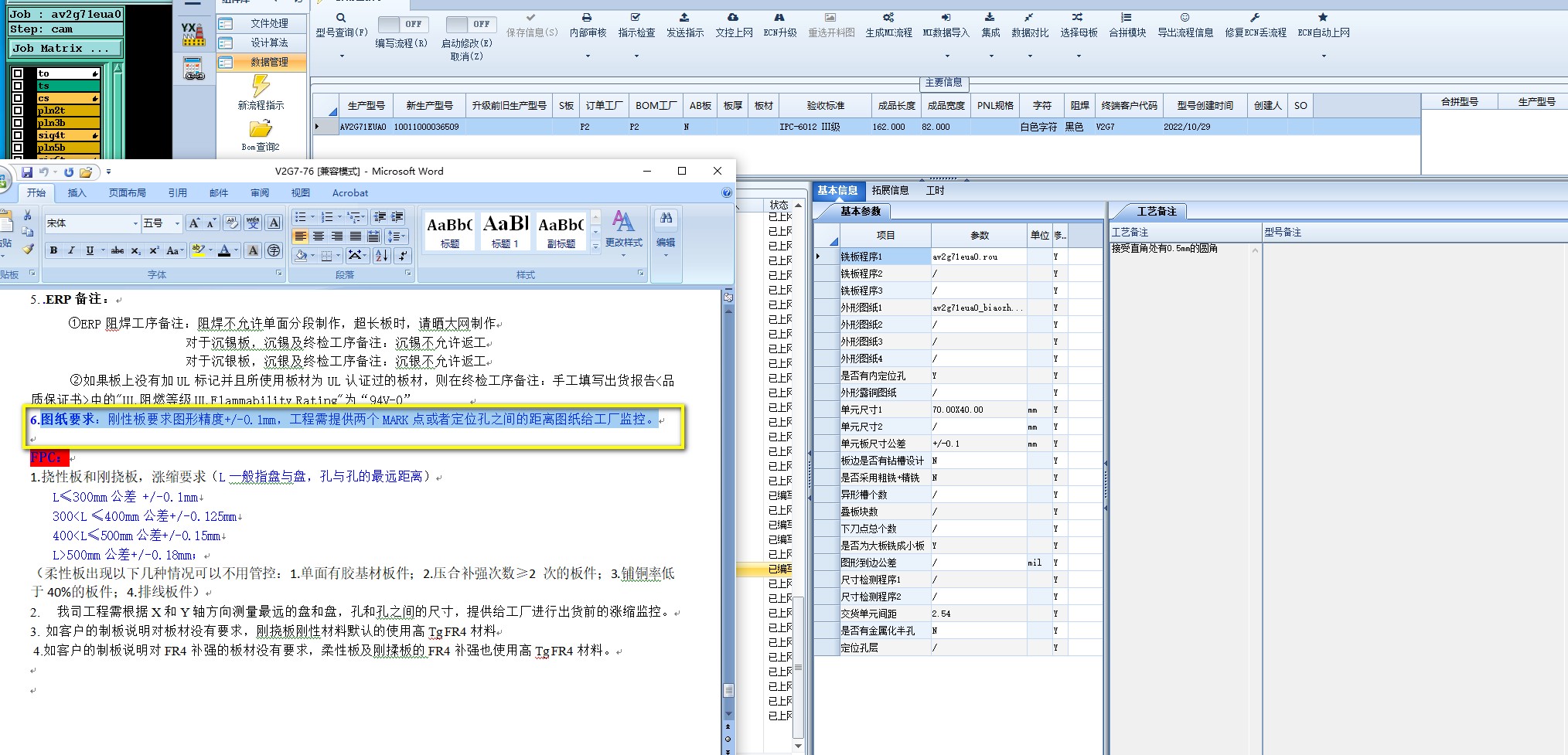
Task: Expand the 编辑 group dropdown
Action: [x=666, y=255]
